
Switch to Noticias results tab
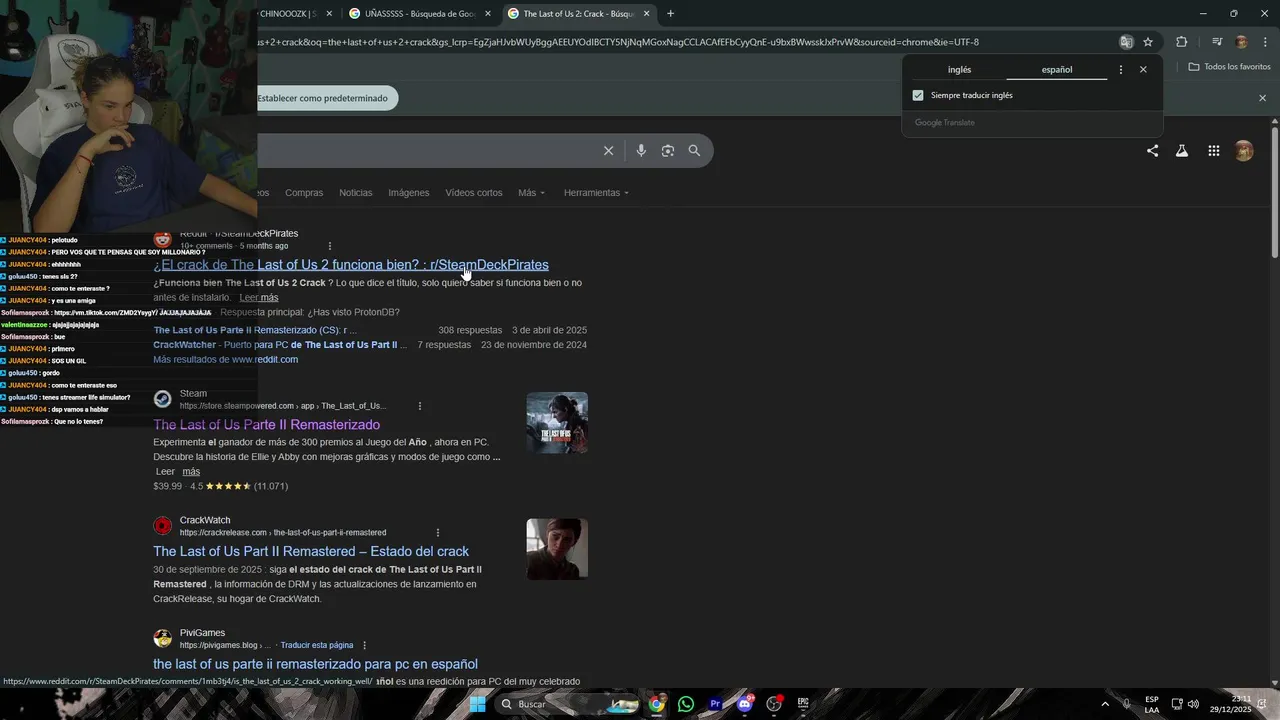pos(355,193)
